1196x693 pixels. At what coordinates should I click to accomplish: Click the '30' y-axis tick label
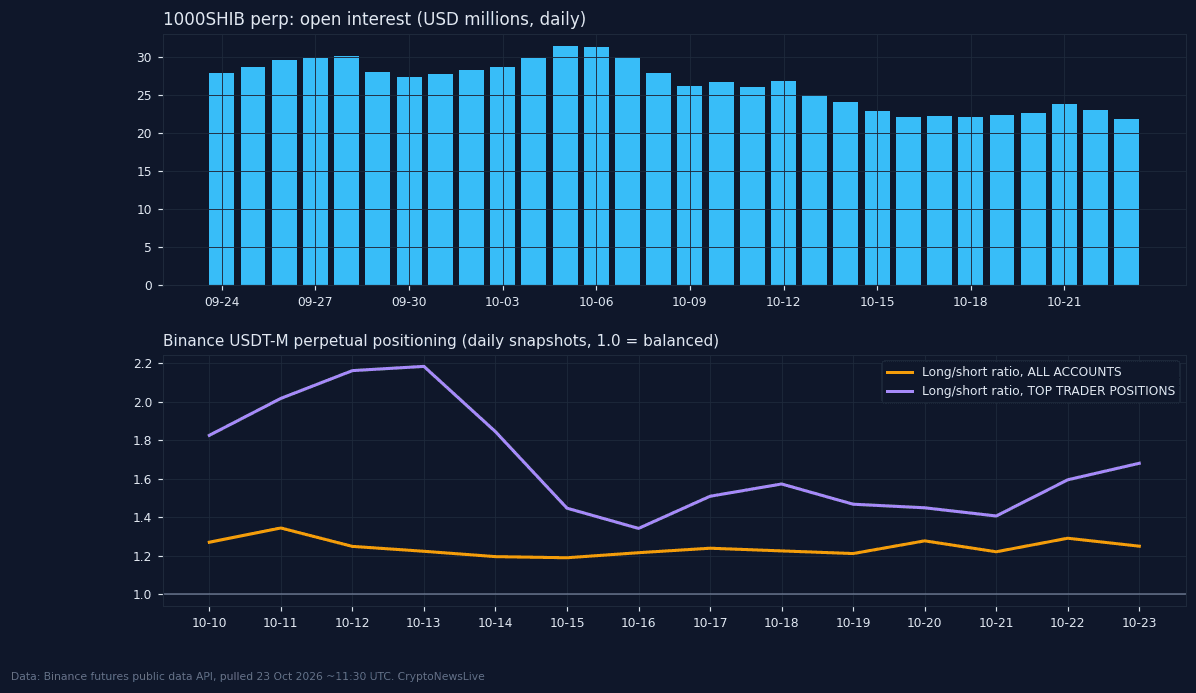(x=144, y=58)
